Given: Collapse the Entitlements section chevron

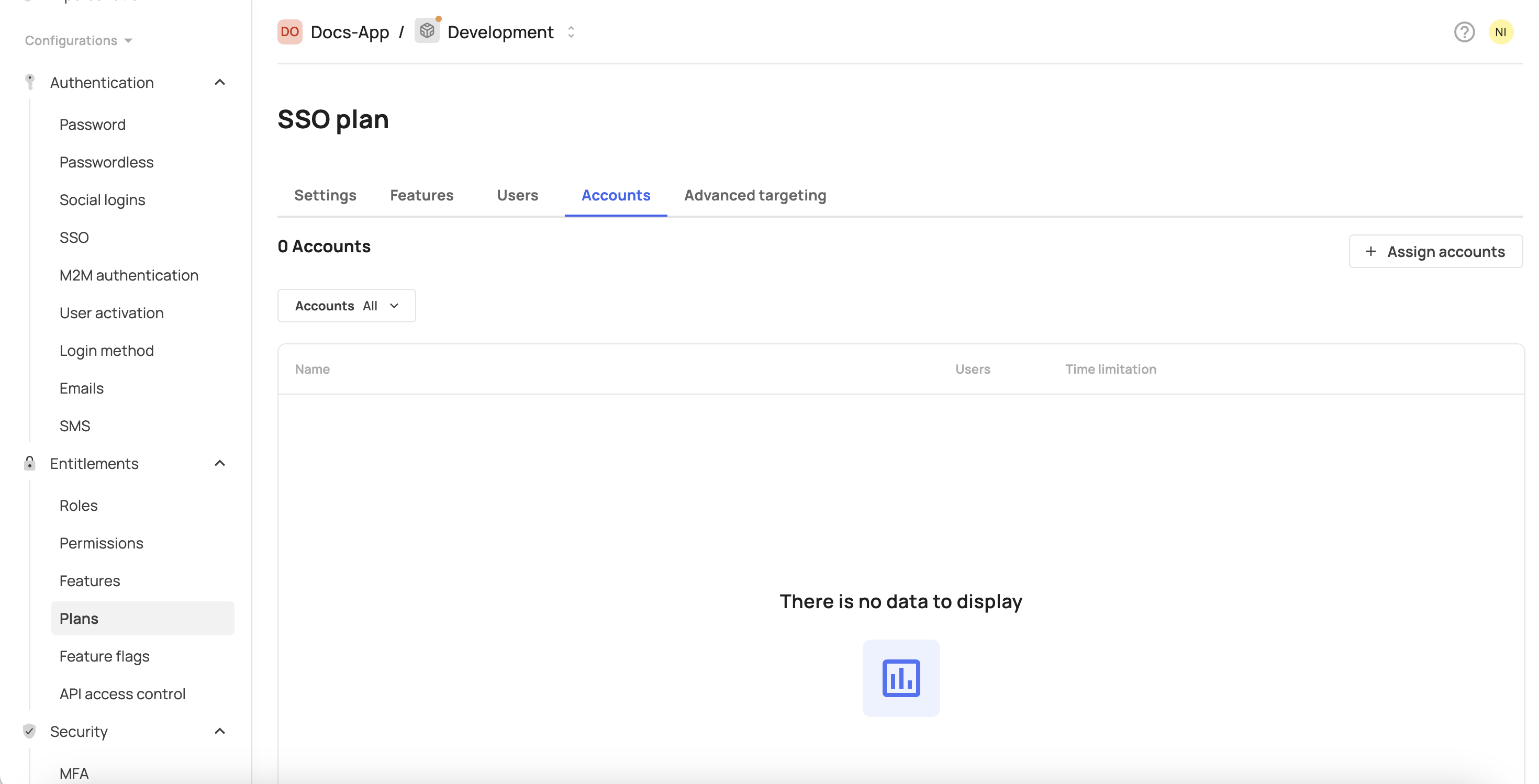Looking at the screenshot, I should tap(220, 463).
